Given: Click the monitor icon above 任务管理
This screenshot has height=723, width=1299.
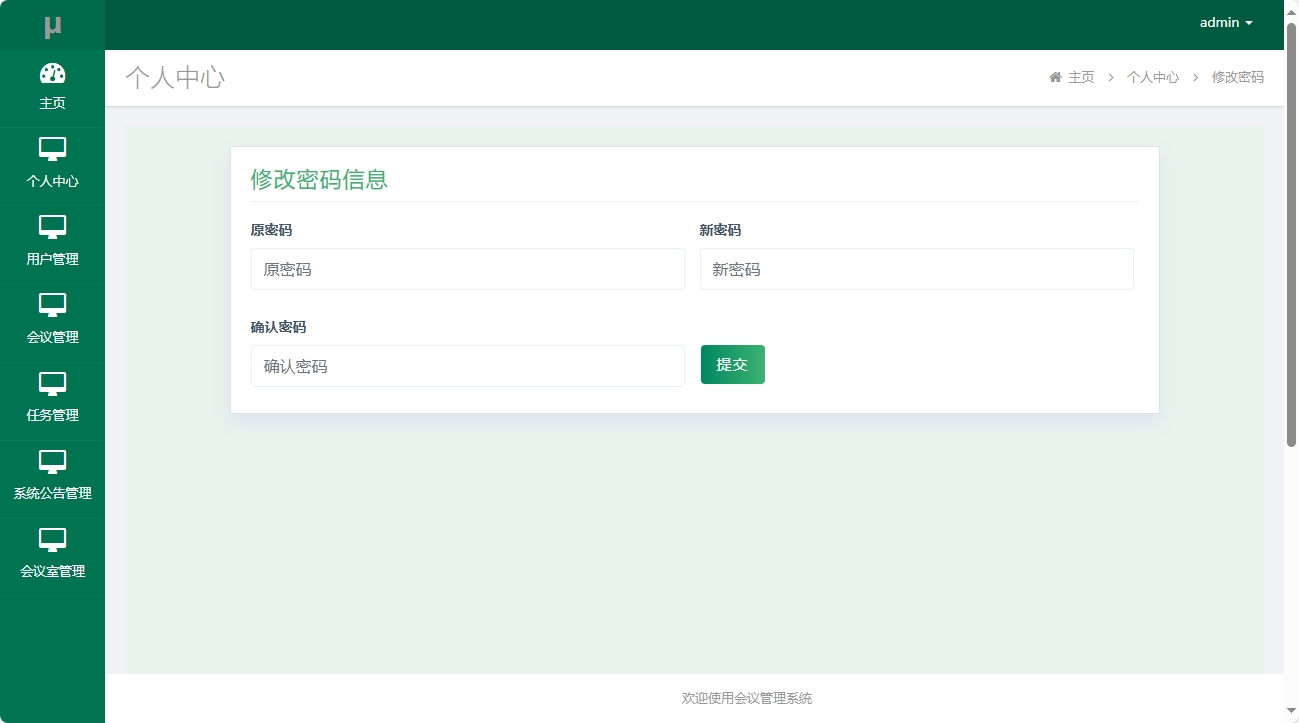Looking at the screenshot, I should [53, 384].
